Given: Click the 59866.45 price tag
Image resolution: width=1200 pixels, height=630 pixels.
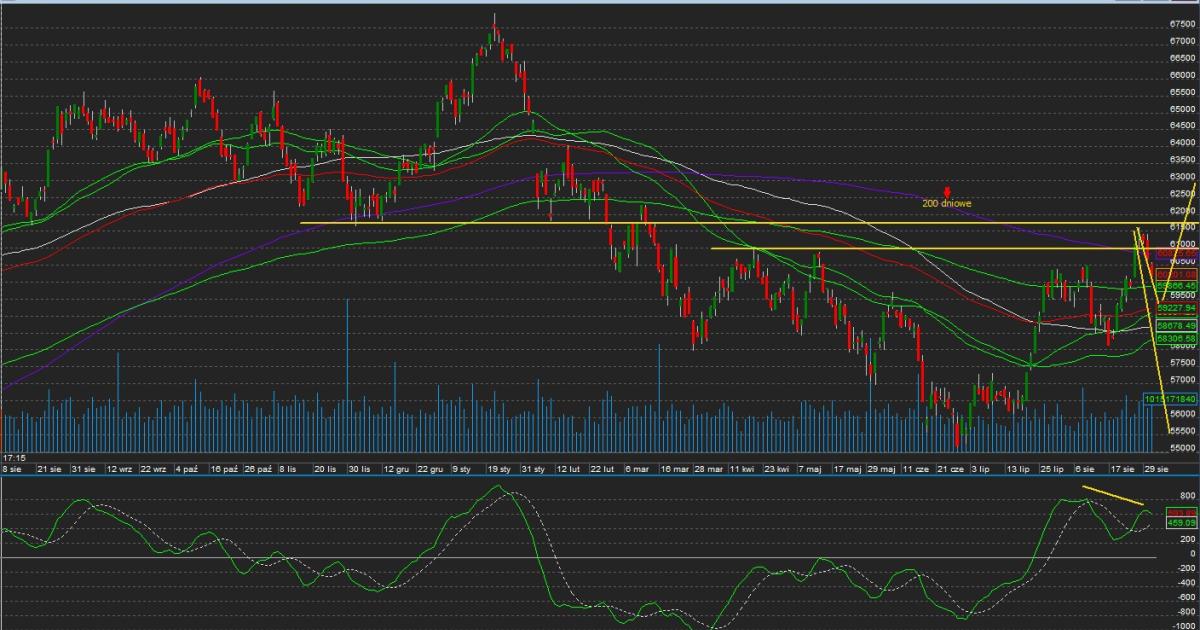Looking at the screenshot, I should coord(1176,285).
